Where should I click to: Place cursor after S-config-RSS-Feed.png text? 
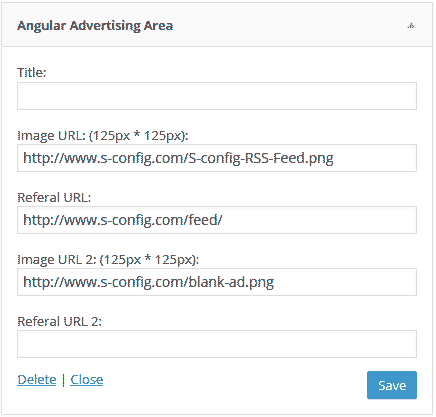[x=334, y=158]
